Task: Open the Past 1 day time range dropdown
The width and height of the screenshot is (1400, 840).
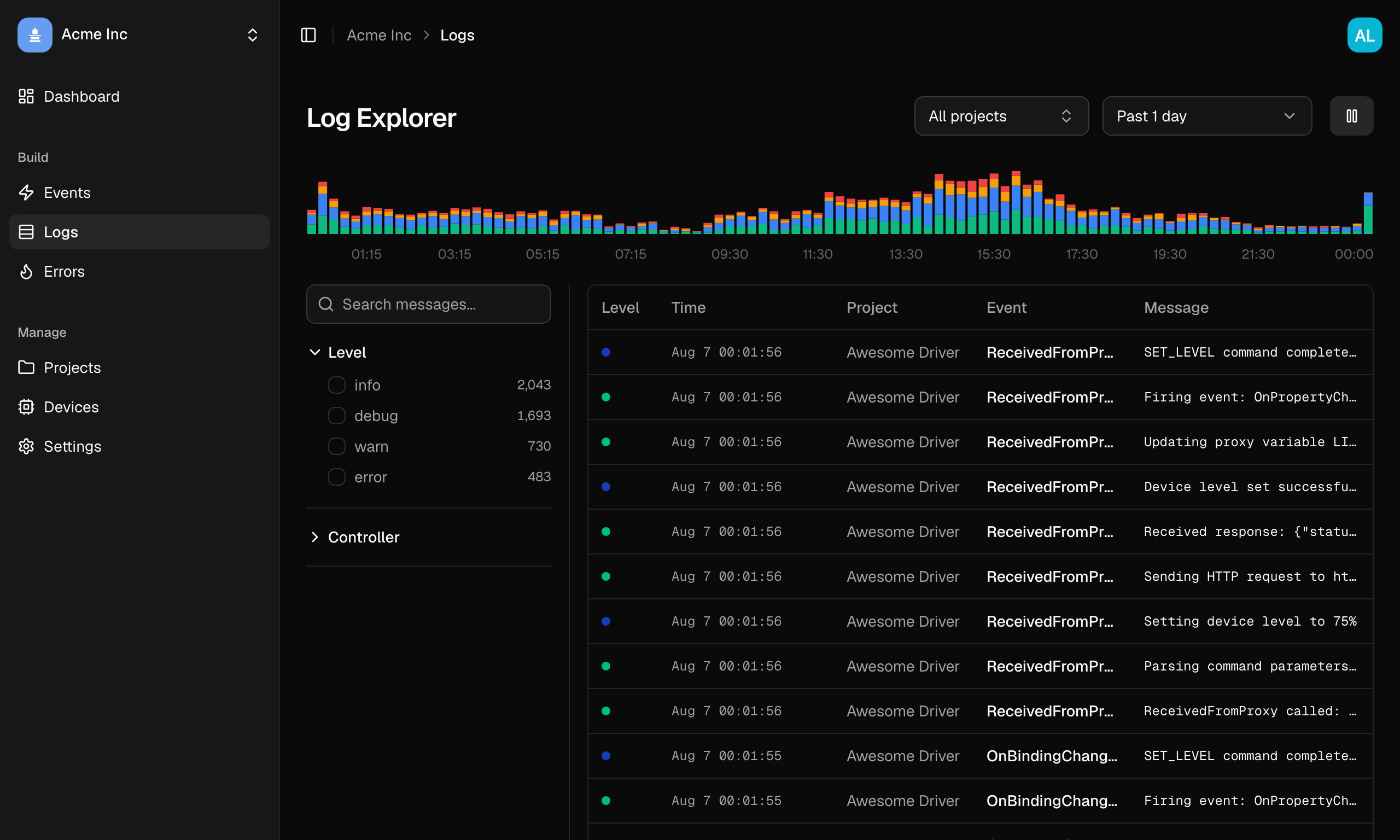Action: [x=1207, y=116]
